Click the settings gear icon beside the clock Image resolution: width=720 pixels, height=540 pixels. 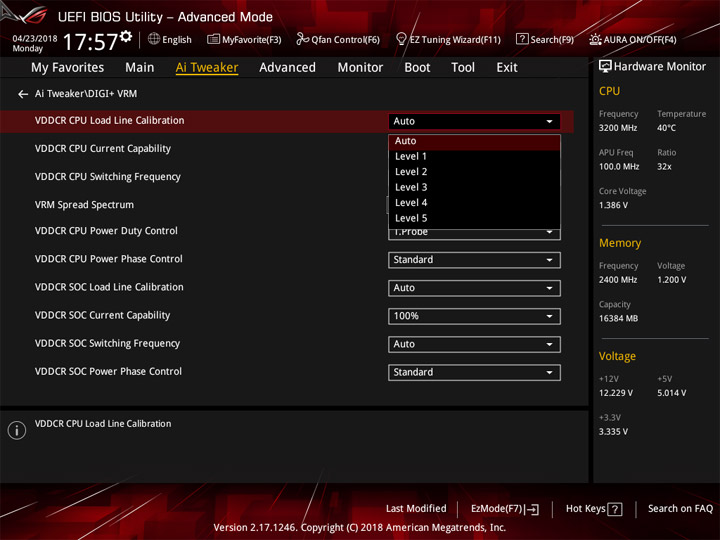click(126, 36)
